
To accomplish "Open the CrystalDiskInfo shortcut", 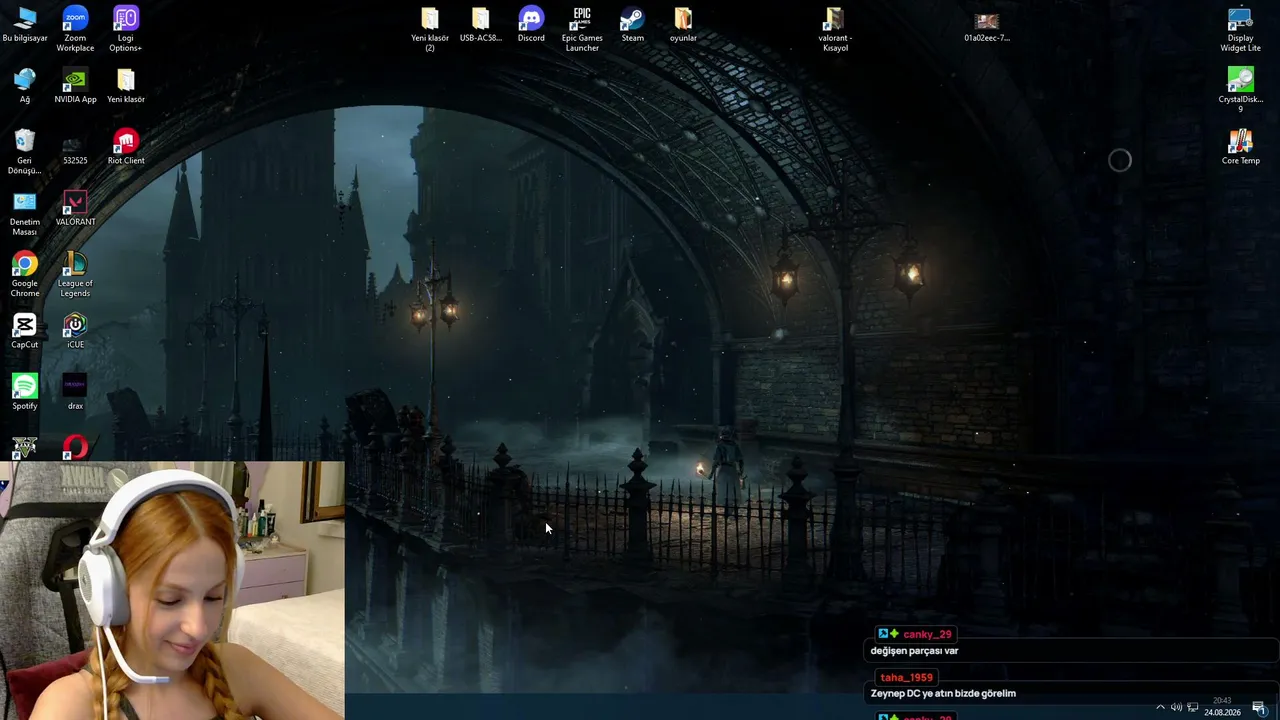I will click(1240, 90).
